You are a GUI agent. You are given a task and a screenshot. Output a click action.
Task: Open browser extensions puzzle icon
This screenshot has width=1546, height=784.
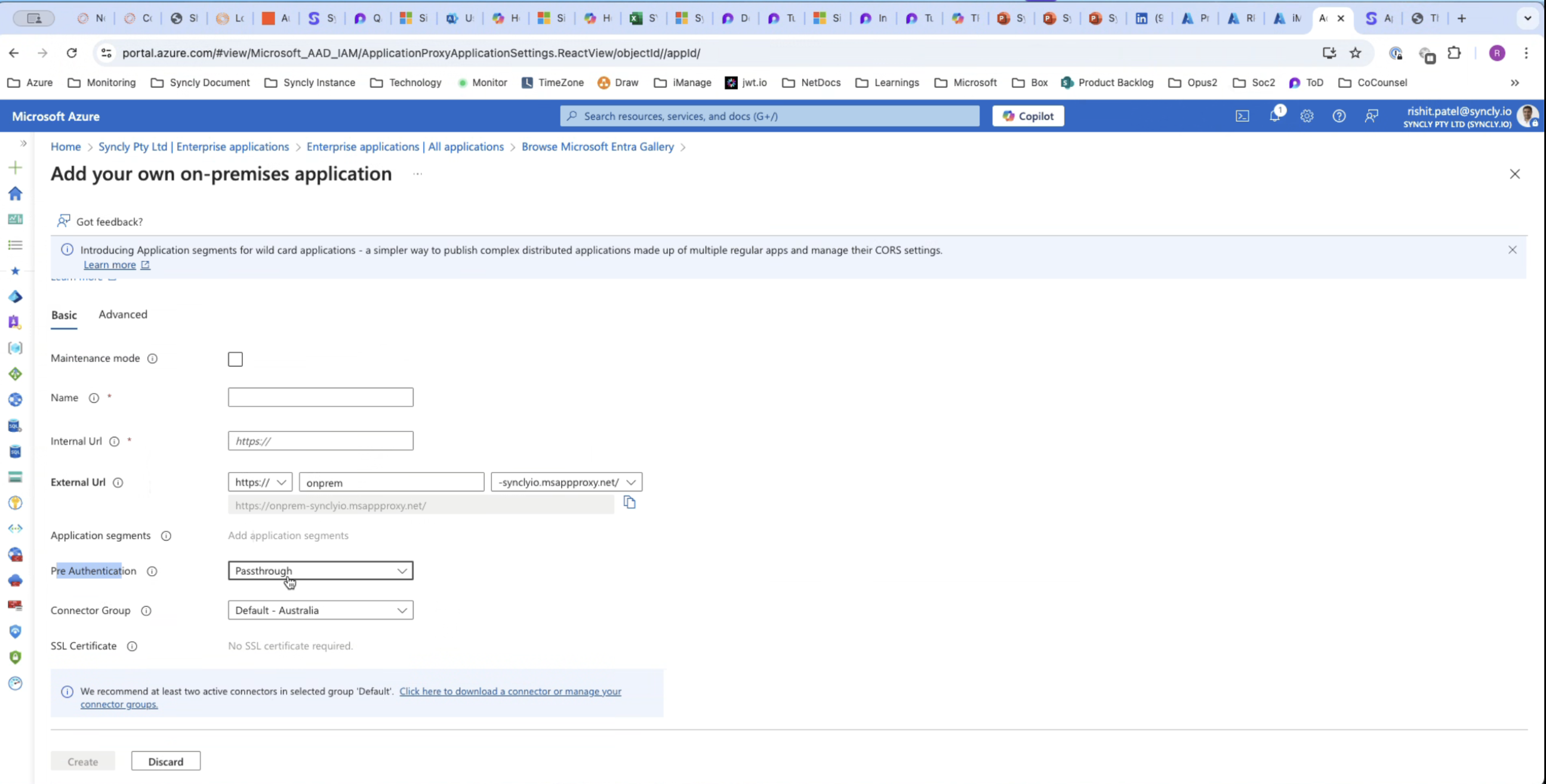pos(1453,53)
